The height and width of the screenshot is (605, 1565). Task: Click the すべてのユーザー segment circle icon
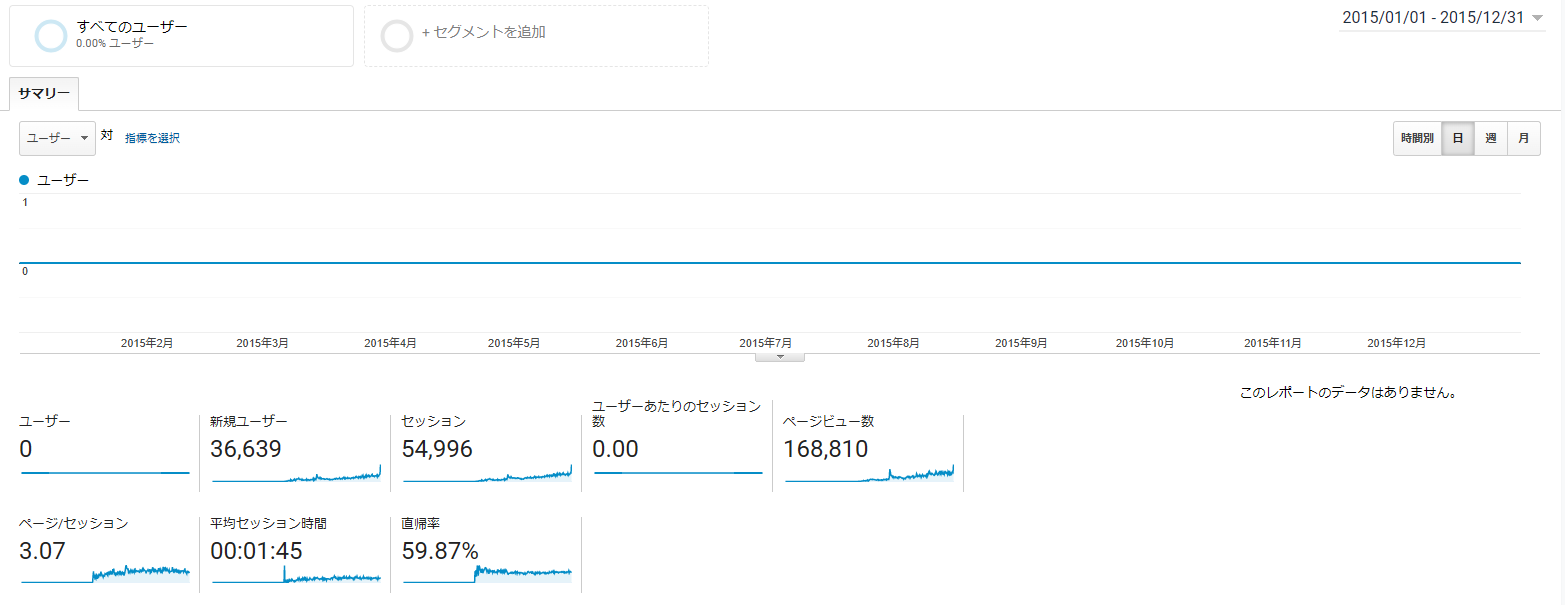coord(50,36)
